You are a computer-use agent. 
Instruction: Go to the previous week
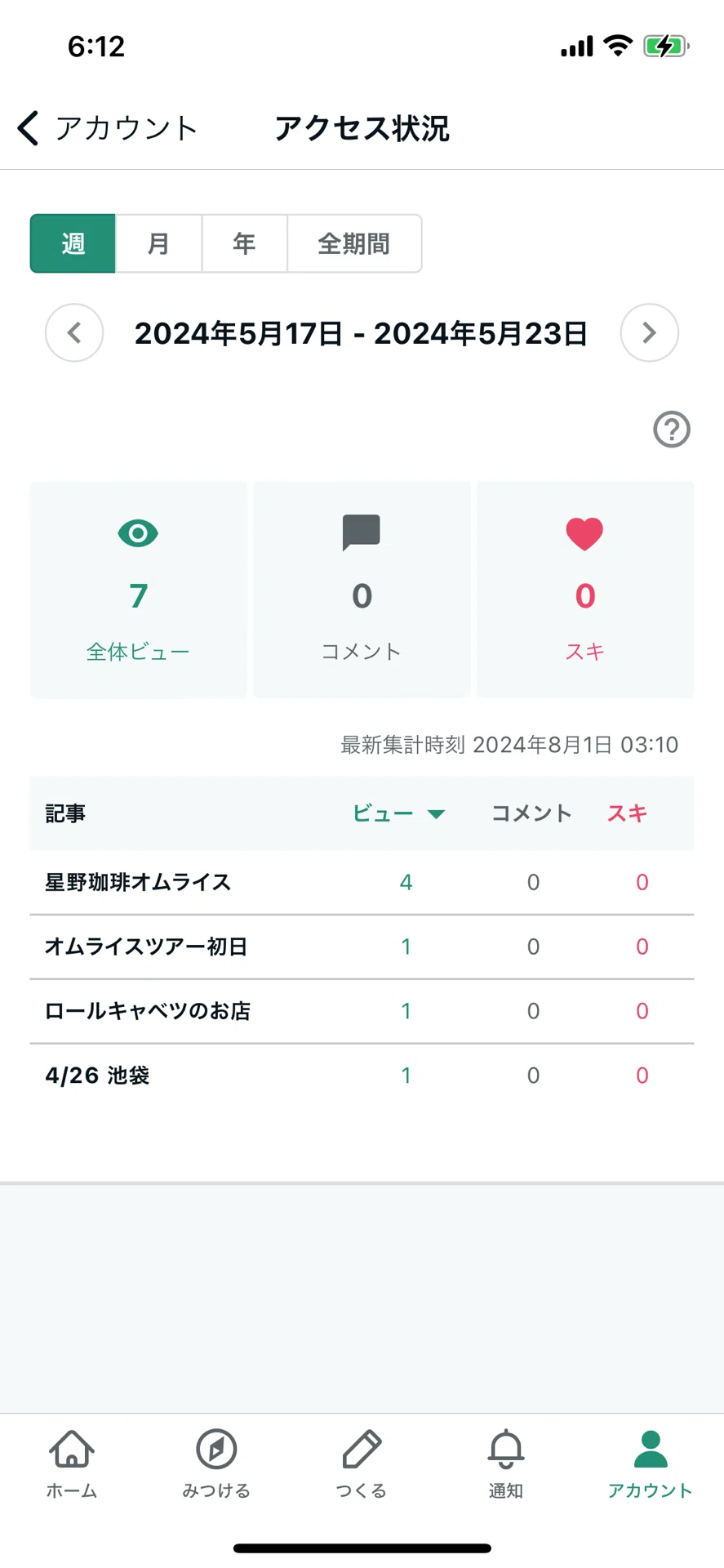point(74,333)
